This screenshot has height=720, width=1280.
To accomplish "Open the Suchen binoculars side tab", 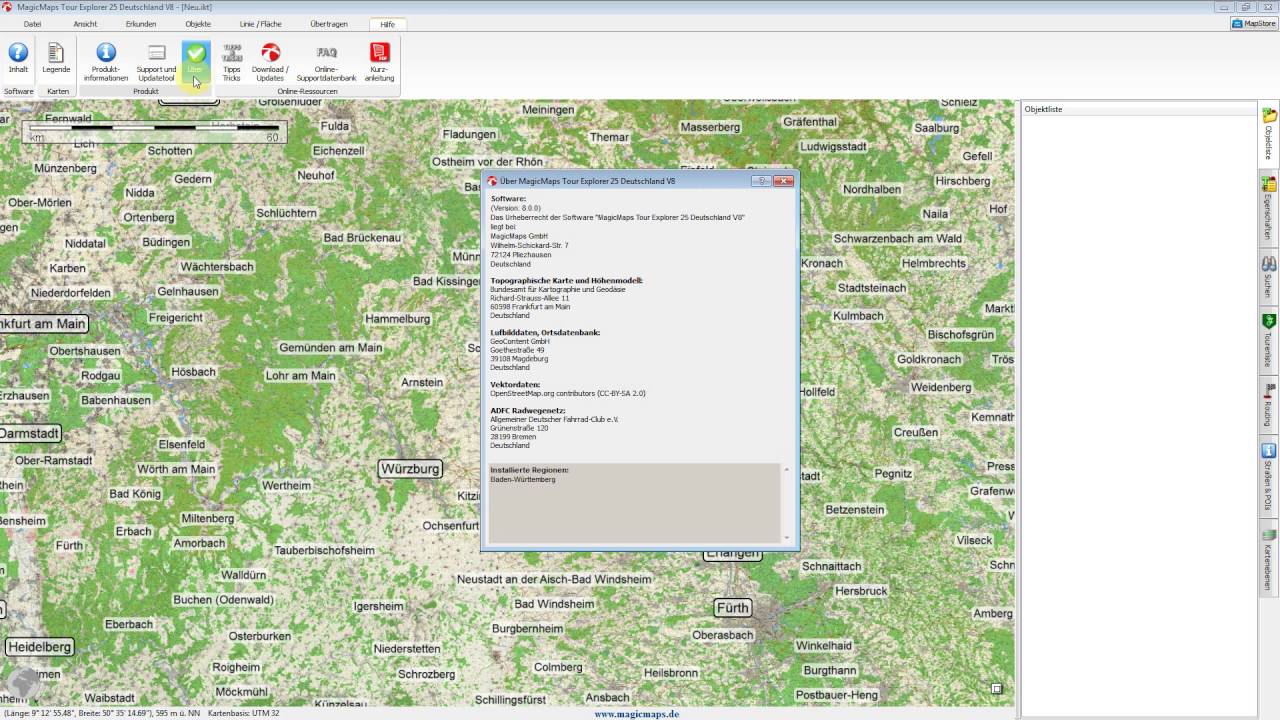I will (x=1269, y=276).
